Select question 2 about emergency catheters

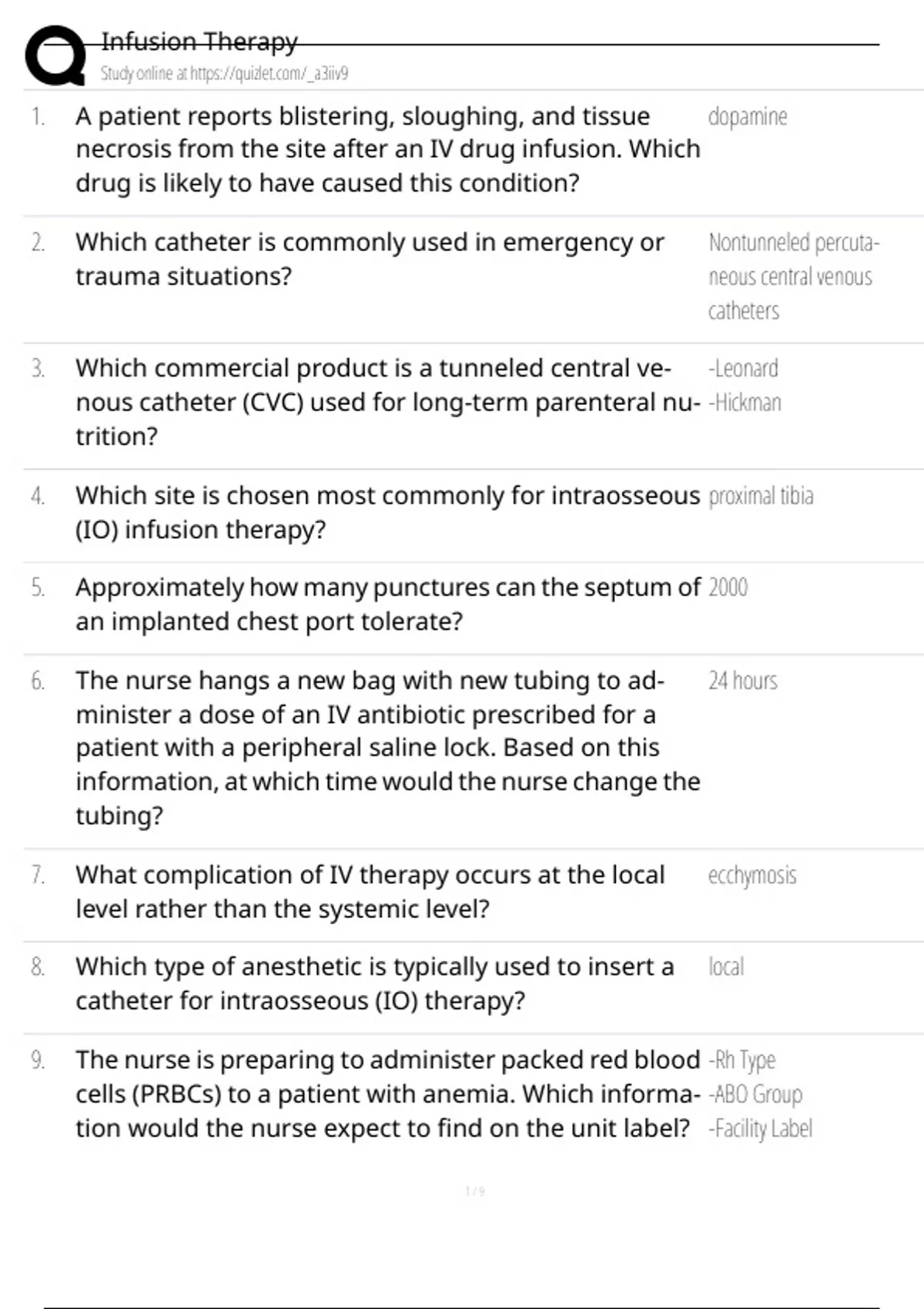click(370, 259)
